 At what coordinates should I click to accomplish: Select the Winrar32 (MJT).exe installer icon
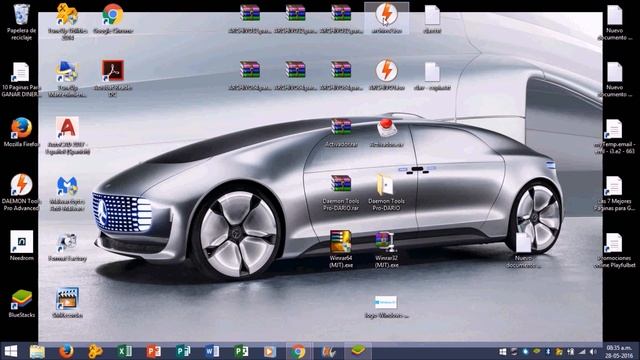pos(386,249)
